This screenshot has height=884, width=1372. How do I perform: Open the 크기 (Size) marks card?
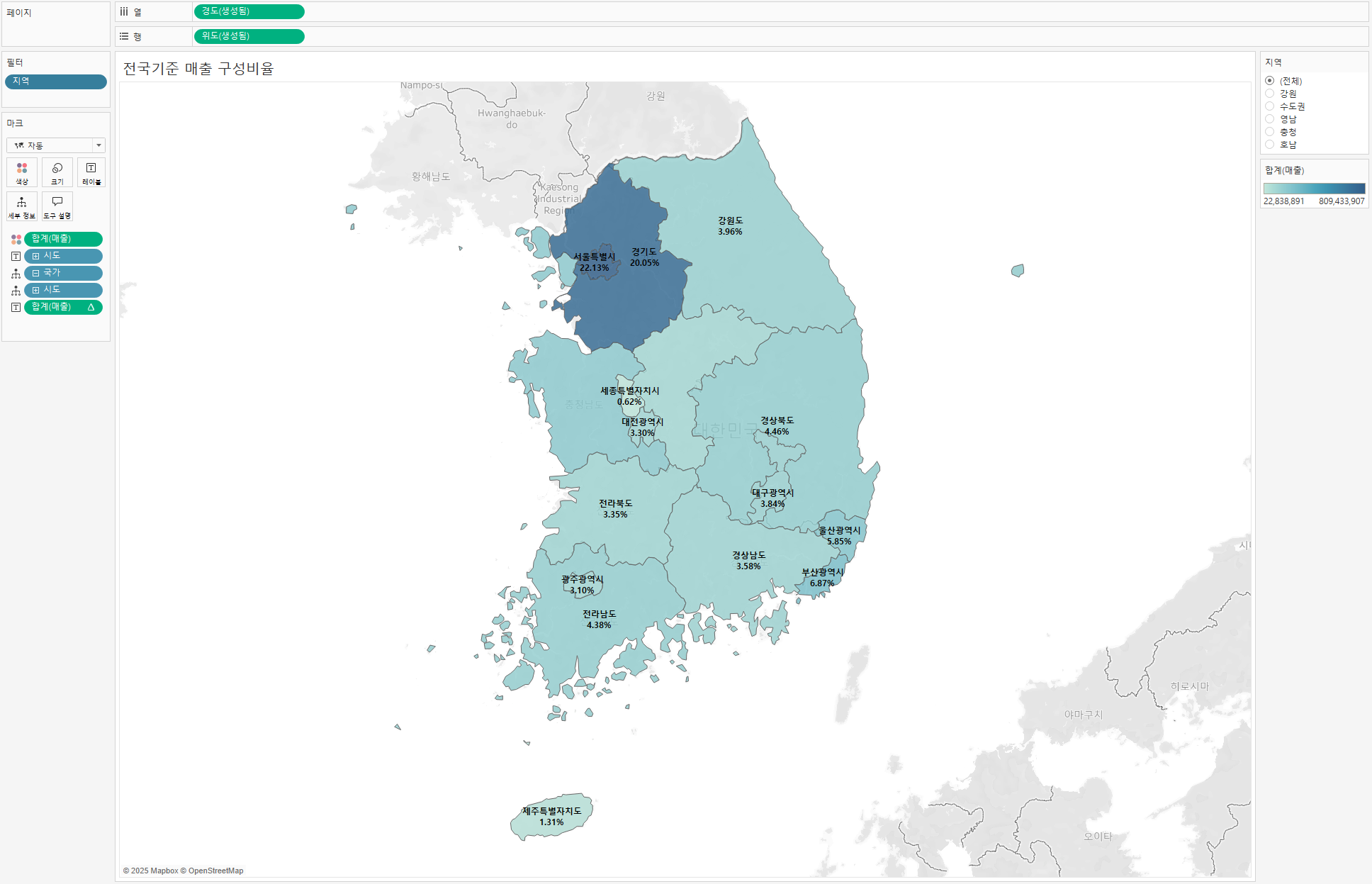point(57,172)
